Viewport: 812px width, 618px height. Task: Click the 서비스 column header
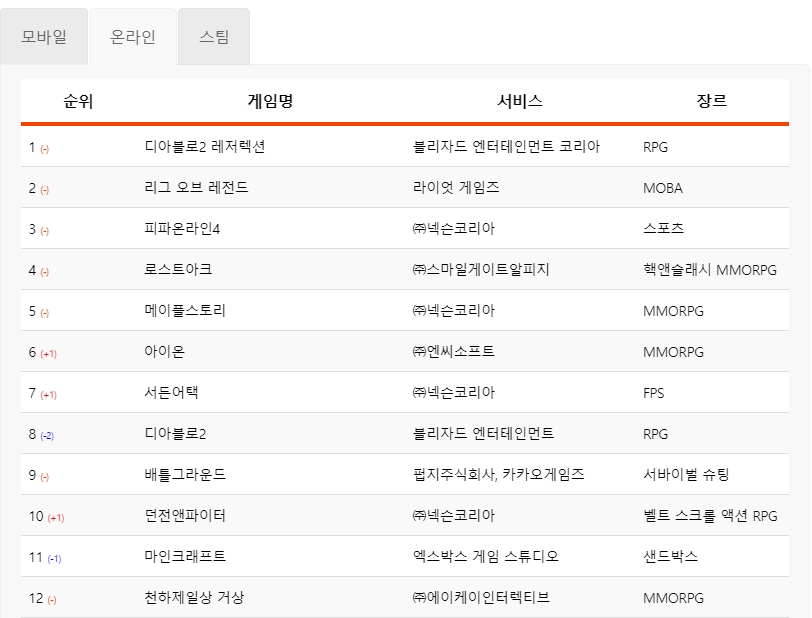point(520,101)
